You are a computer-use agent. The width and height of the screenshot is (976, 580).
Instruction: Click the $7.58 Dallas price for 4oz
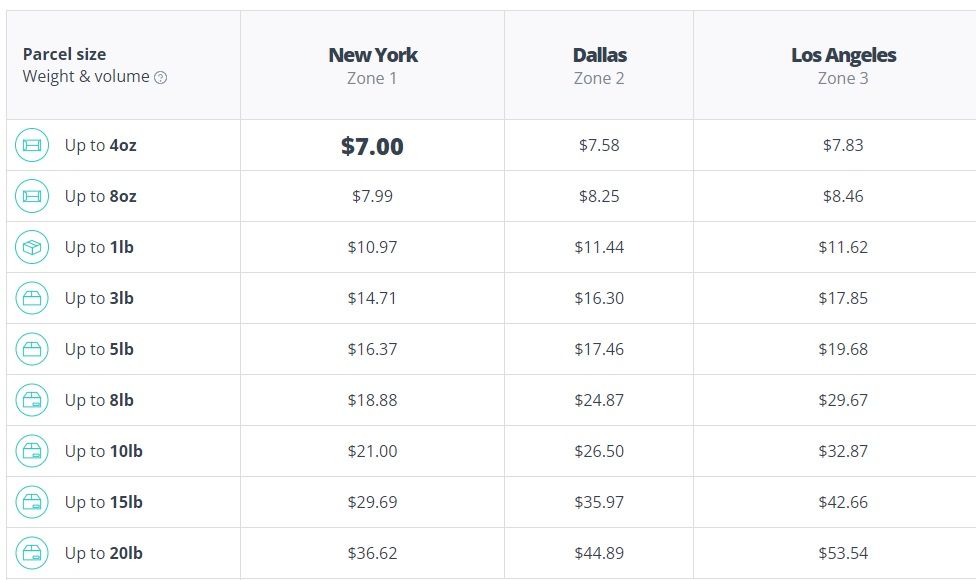pyautogui.click(x=599, y=145)
